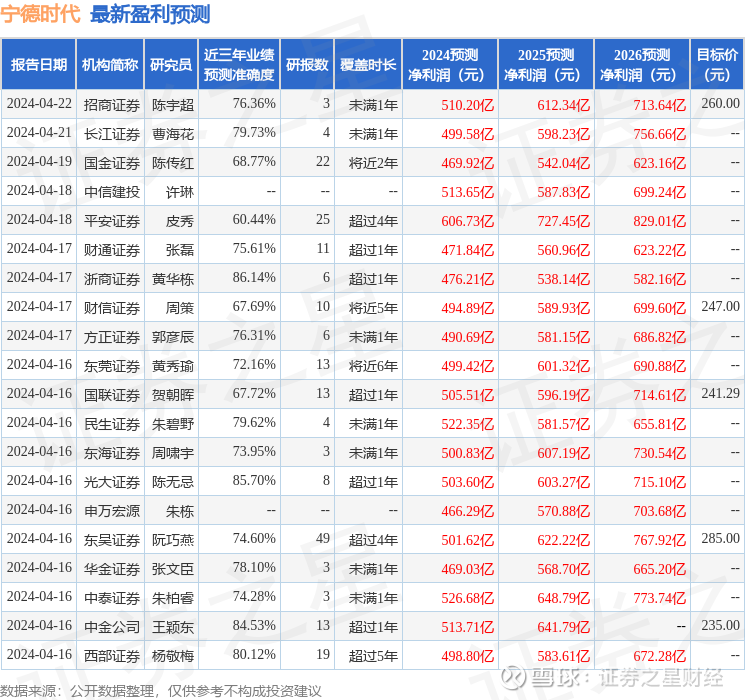Click the 报告日期 column header
745x700 pixels.
38,65
